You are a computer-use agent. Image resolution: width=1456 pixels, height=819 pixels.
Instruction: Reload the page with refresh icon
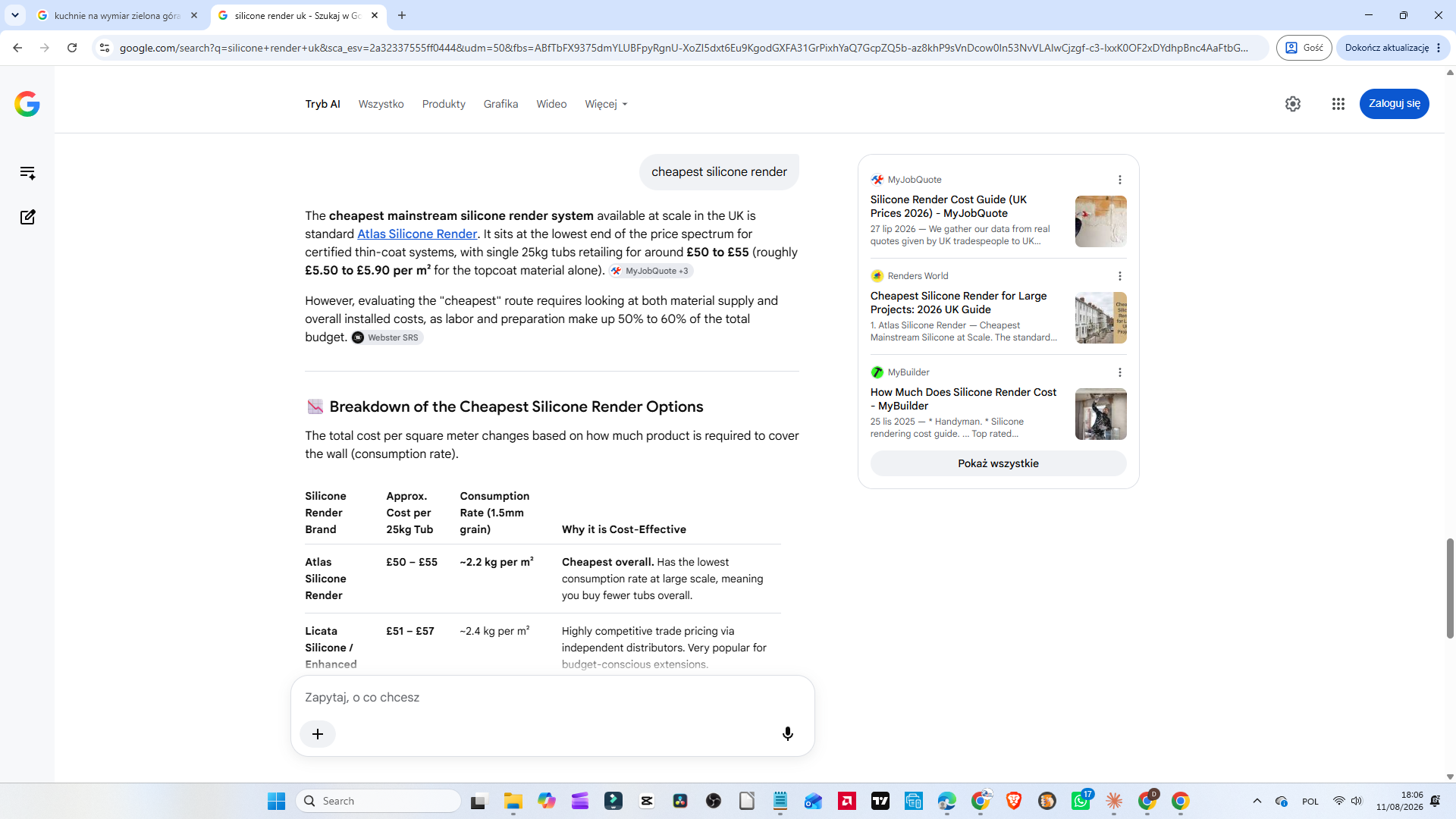coord(72,48)
